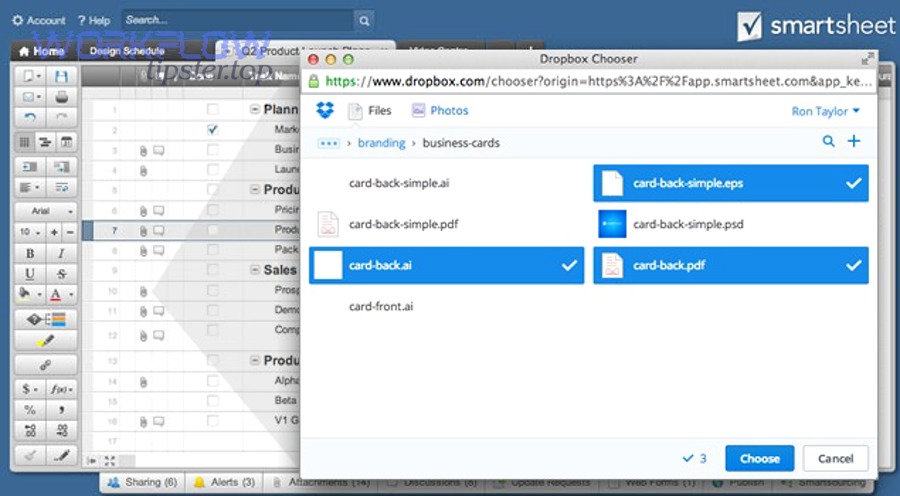Open the Account settings link
Image resolution: width=900 pixels, height=496 pixels.
(39, 21)
